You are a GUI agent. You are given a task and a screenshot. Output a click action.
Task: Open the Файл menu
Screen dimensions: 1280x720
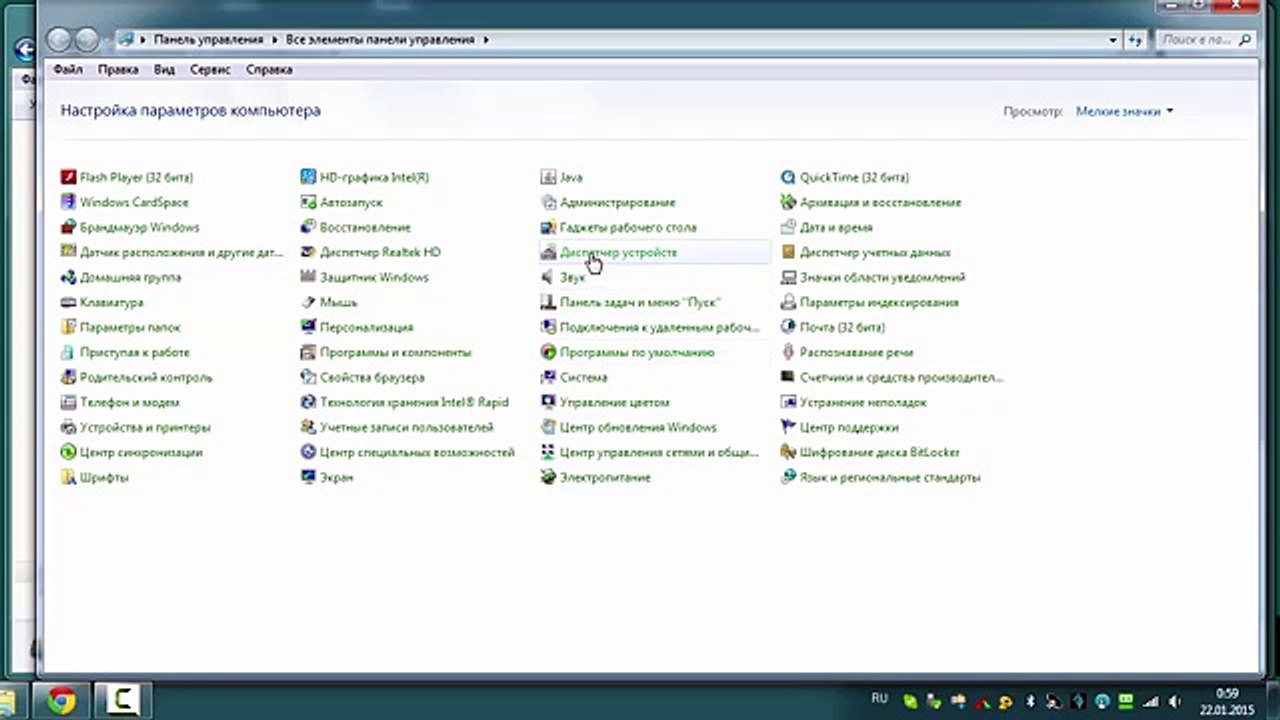(67, 70)
